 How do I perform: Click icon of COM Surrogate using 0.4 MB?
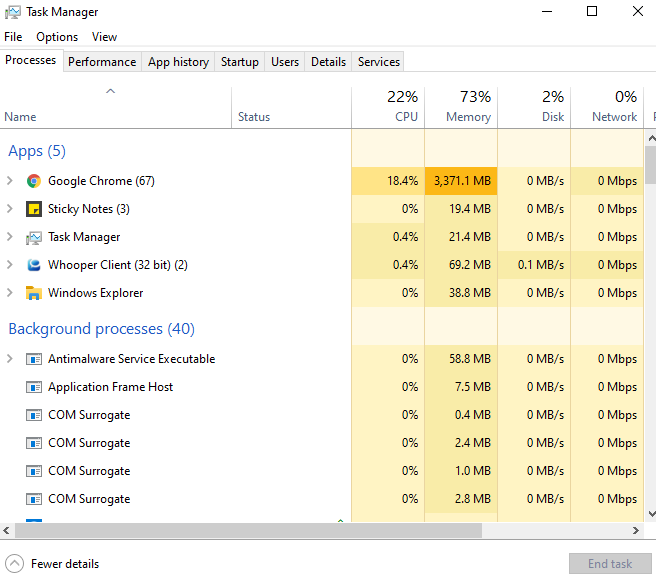(x=33, y=415)
